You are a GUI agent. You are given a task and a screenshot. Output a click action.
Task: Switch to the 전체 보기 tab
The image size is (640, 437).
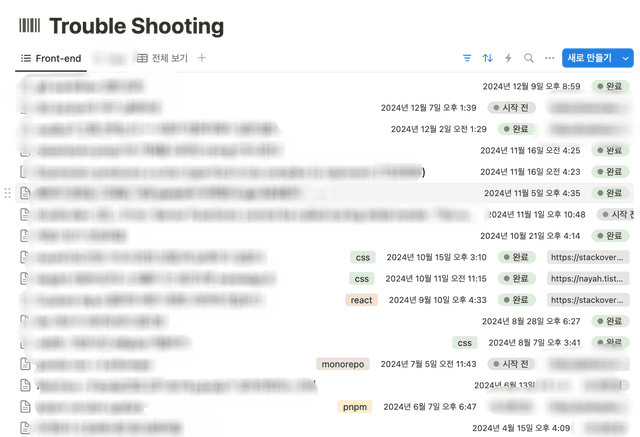[162, 59]
